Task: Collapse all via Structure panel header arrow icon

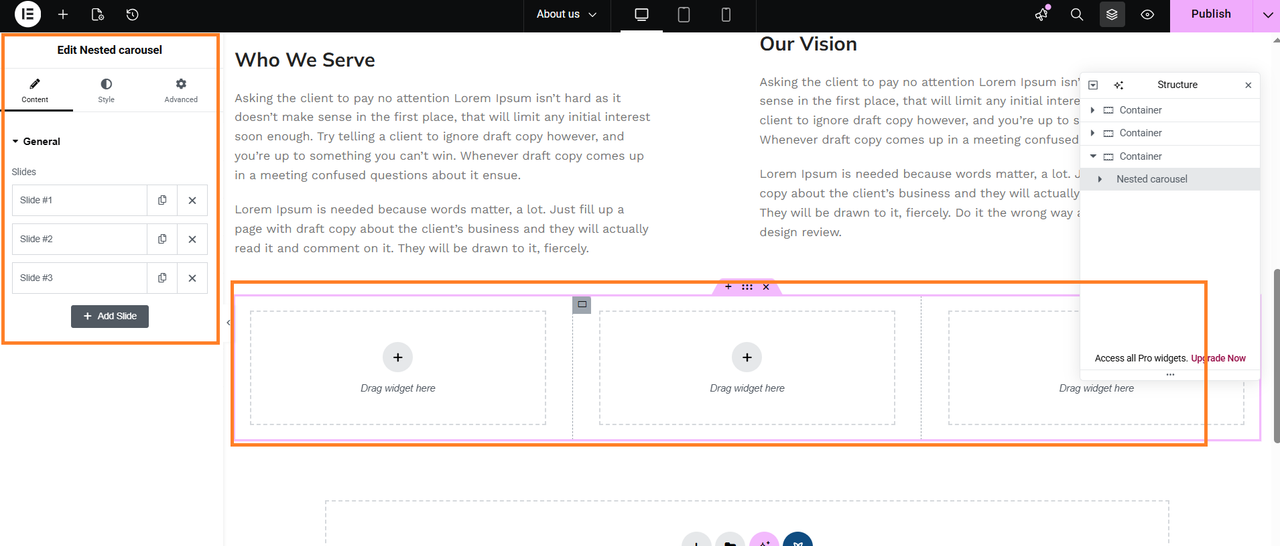Action: [1093, 85]
